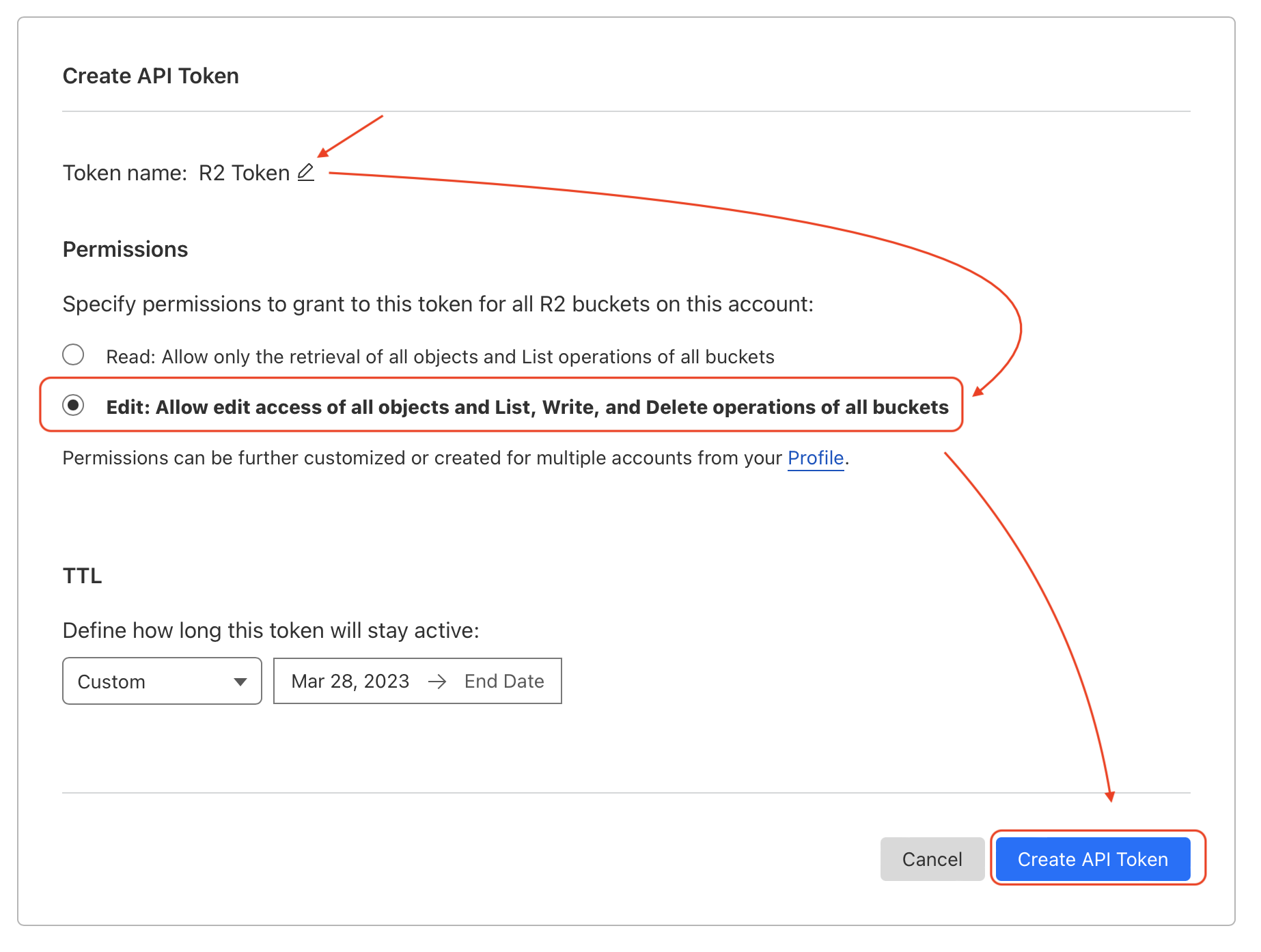Viewport: 1261px width, 952px height.
Task: Click the dropdown arrow on the Custom selector
Action: tap(240, 681)
